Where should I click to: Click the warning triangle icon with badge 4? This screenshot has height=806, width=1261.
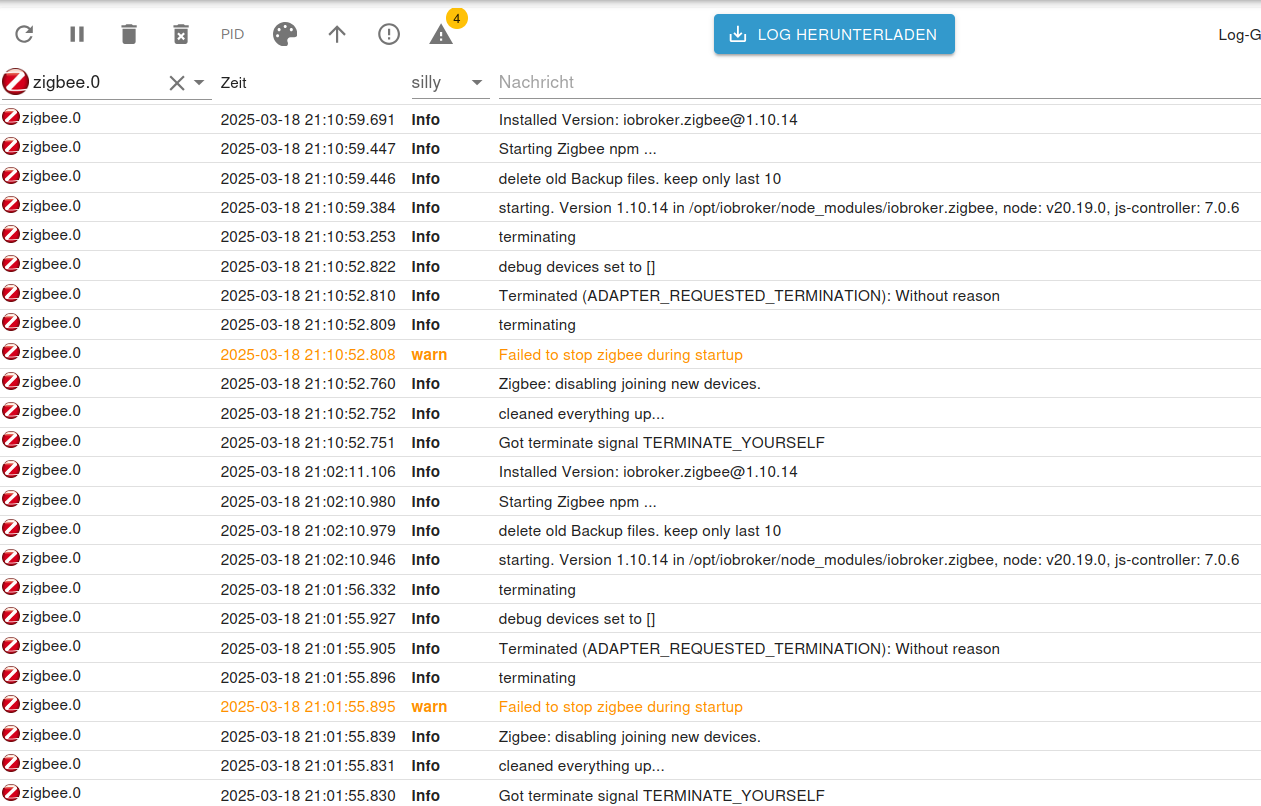(x=441, y=34)
